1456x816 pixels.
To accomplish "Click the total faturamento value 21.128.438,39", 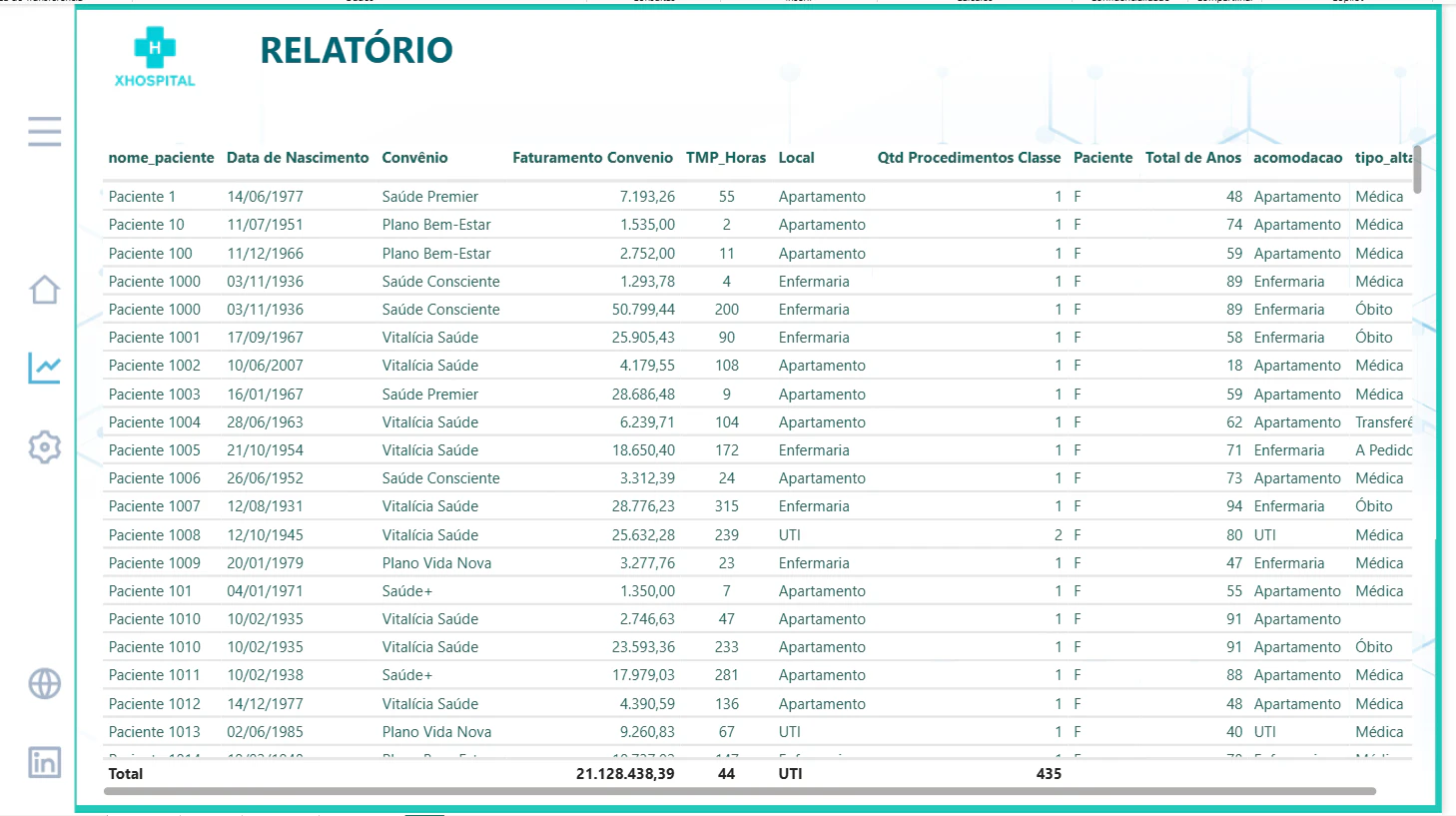I will pos(625,774).
